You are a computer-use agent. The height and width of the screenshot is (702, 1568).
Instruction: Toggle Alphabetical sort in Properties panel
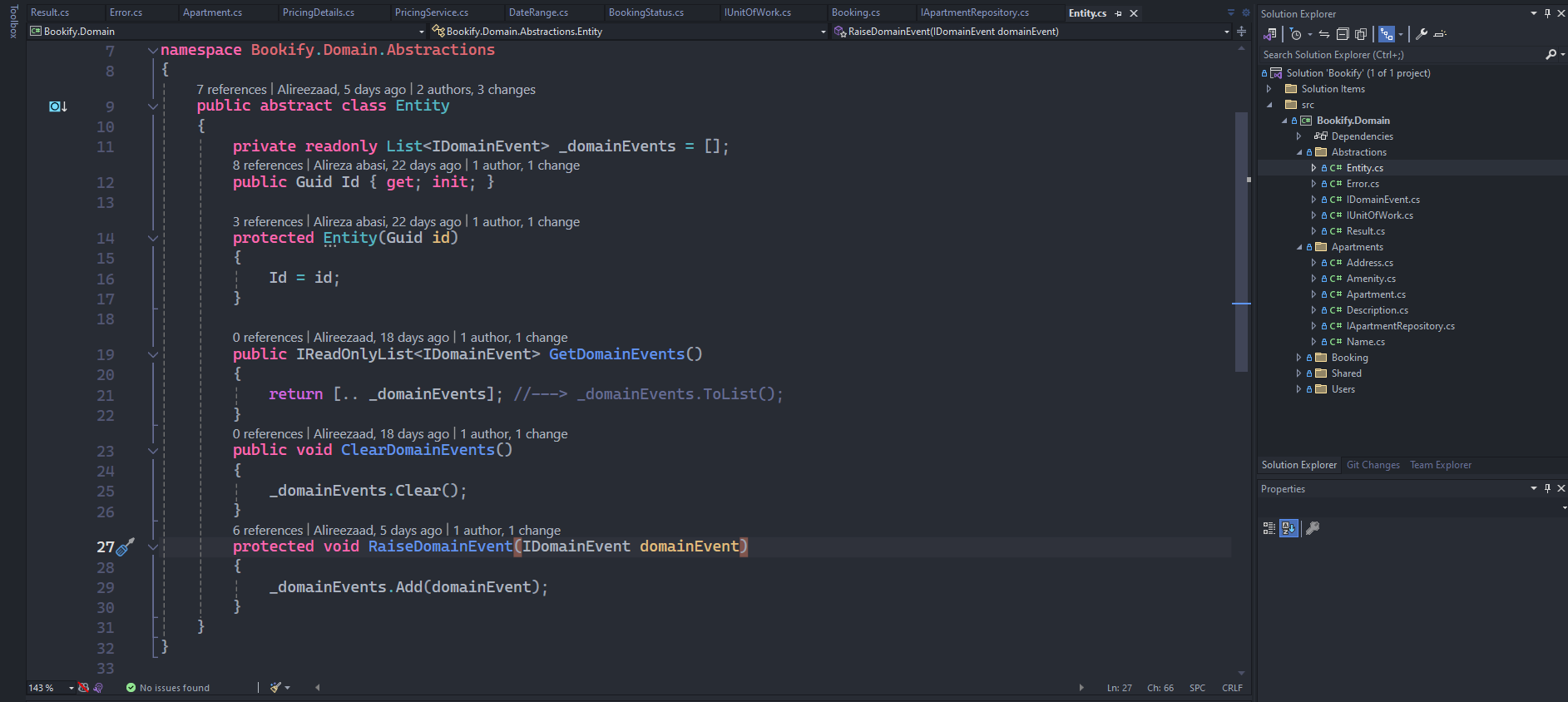coord(1289,528)
